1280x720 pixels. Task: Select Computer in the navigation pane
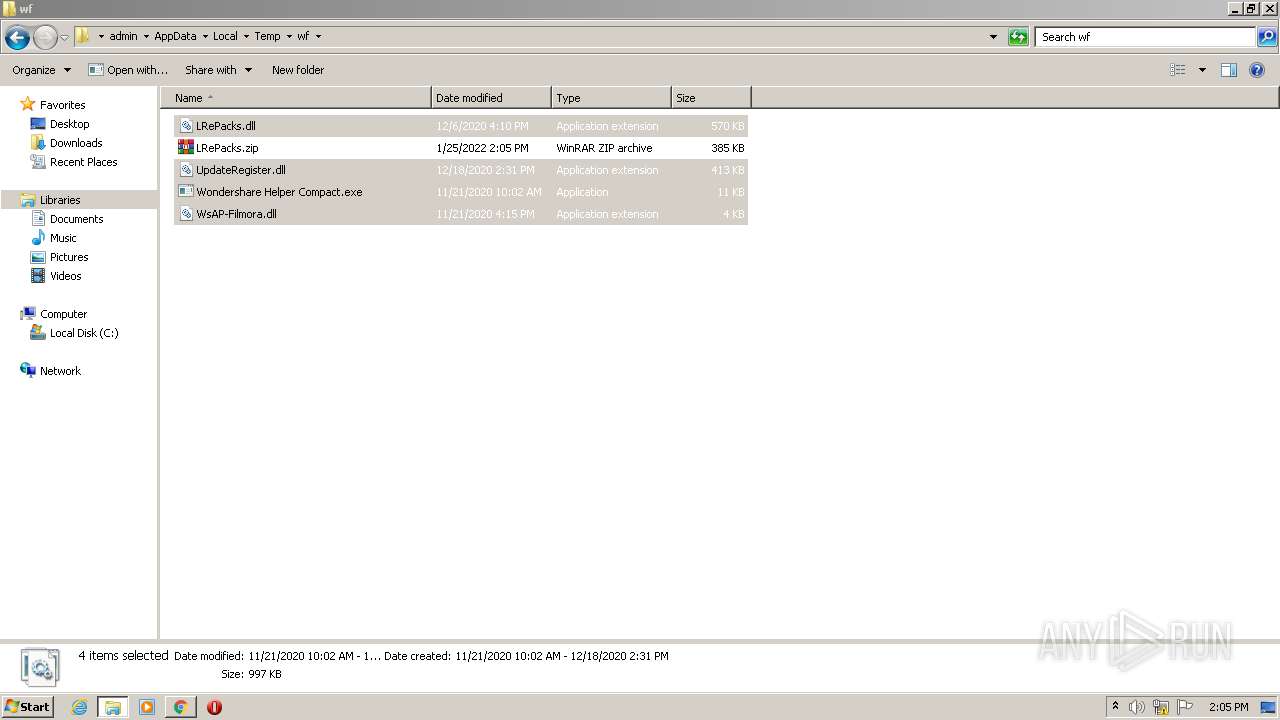click(63, 314)
